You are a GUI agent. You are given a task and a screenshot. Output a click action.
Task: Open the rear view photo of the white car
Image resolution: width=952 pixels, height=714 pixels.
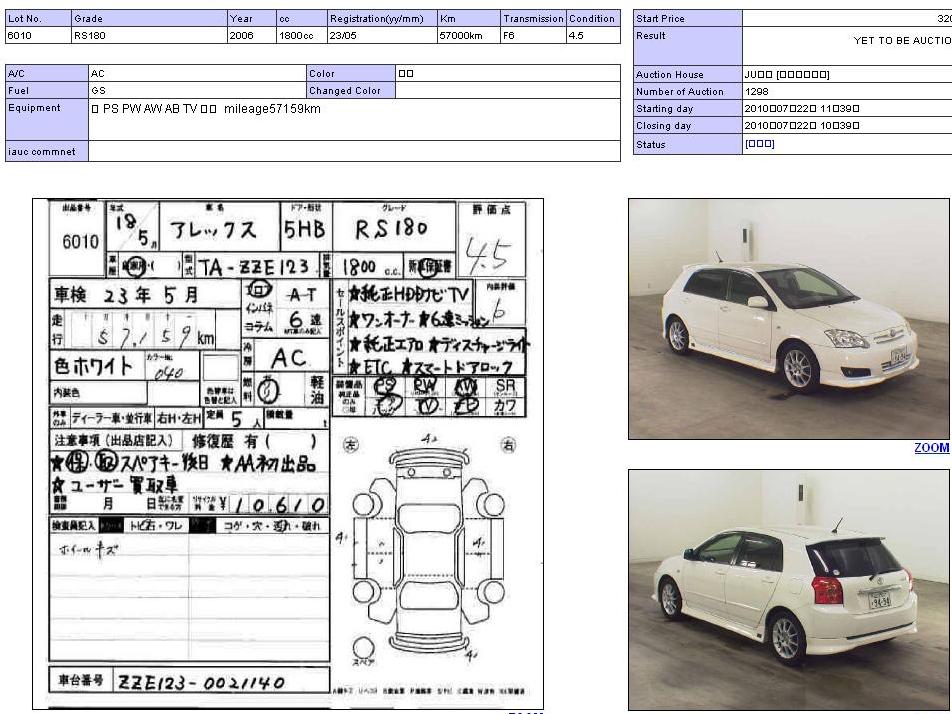click(789, 589)
